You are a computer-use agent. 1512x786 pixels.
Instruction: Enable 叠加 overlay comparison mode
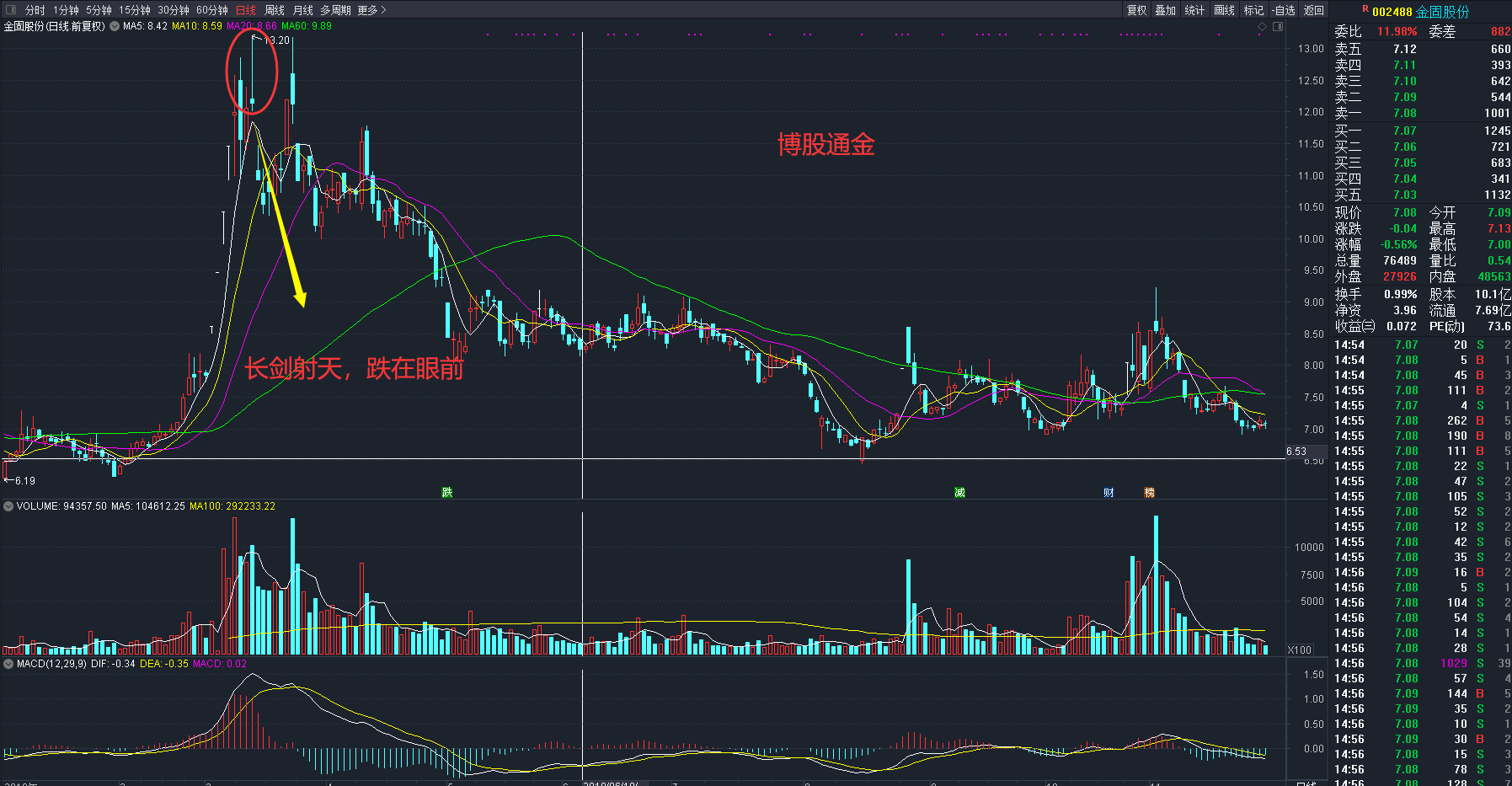[1165, 10]
